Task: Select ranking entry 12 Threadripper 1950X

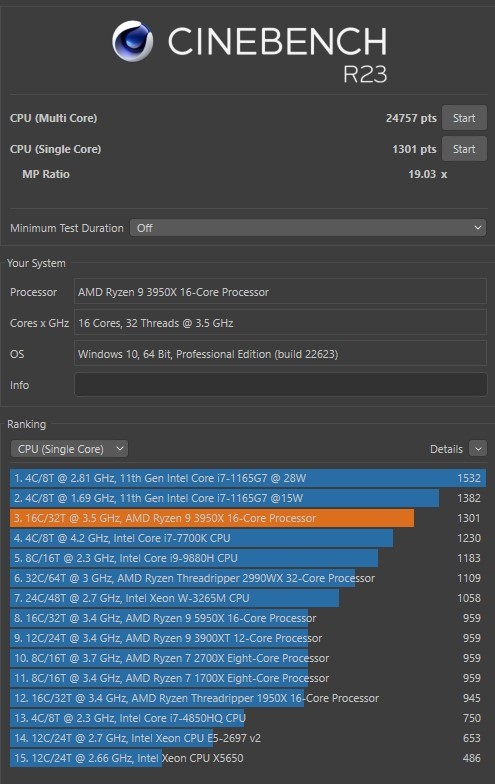Action: click(x=248, y=698)
